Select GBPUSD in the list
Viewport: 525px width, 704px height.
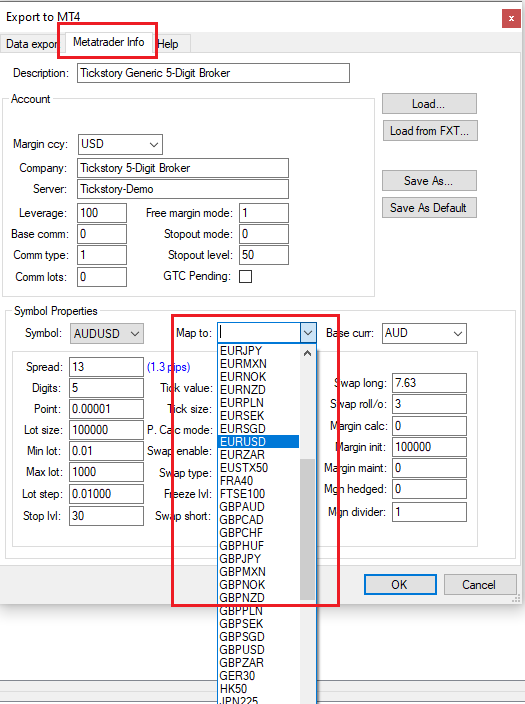[259, 650]
